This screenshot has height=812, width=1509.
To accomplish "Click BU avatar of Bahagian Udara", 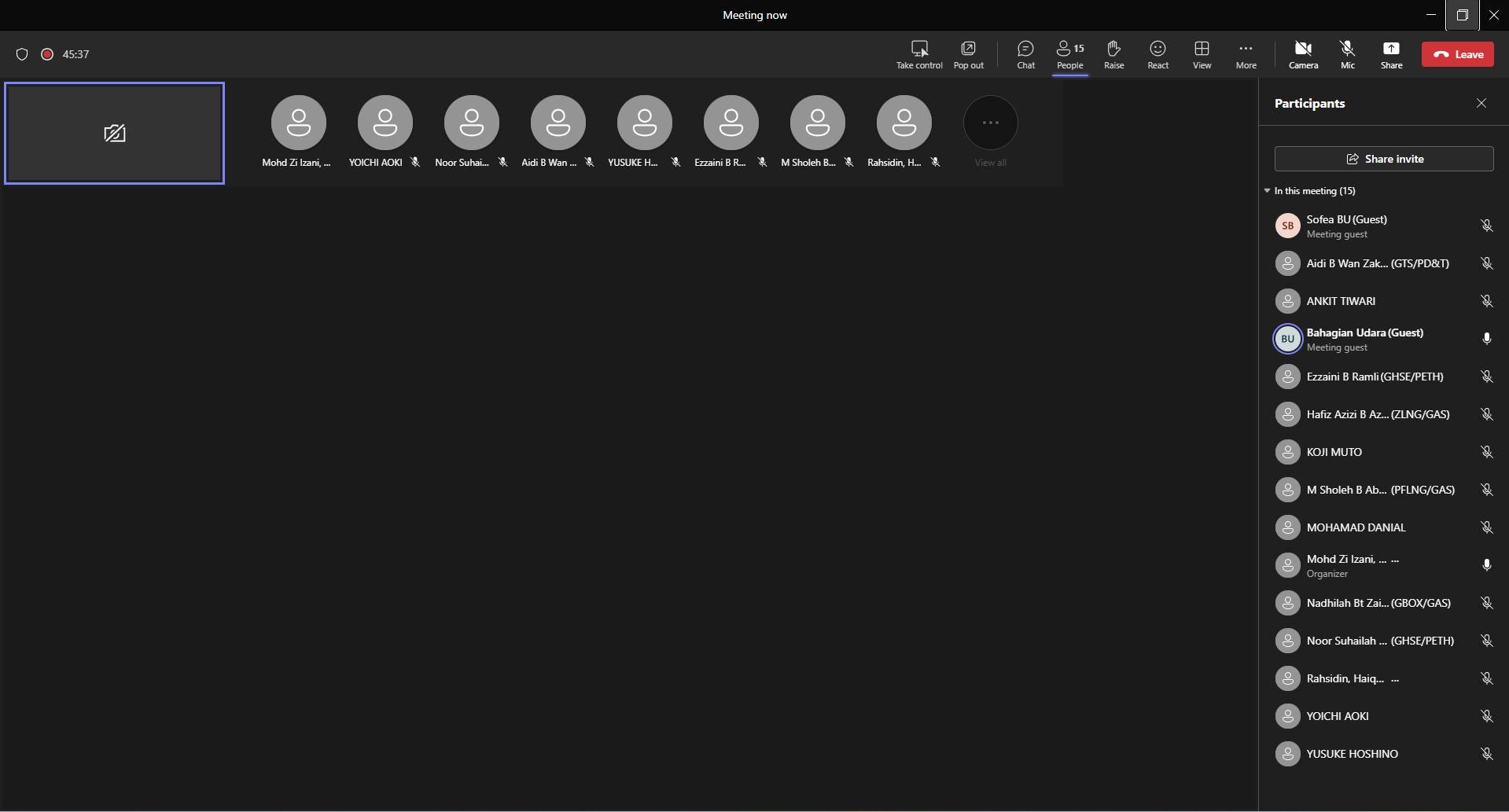I will coord(1287,339).
